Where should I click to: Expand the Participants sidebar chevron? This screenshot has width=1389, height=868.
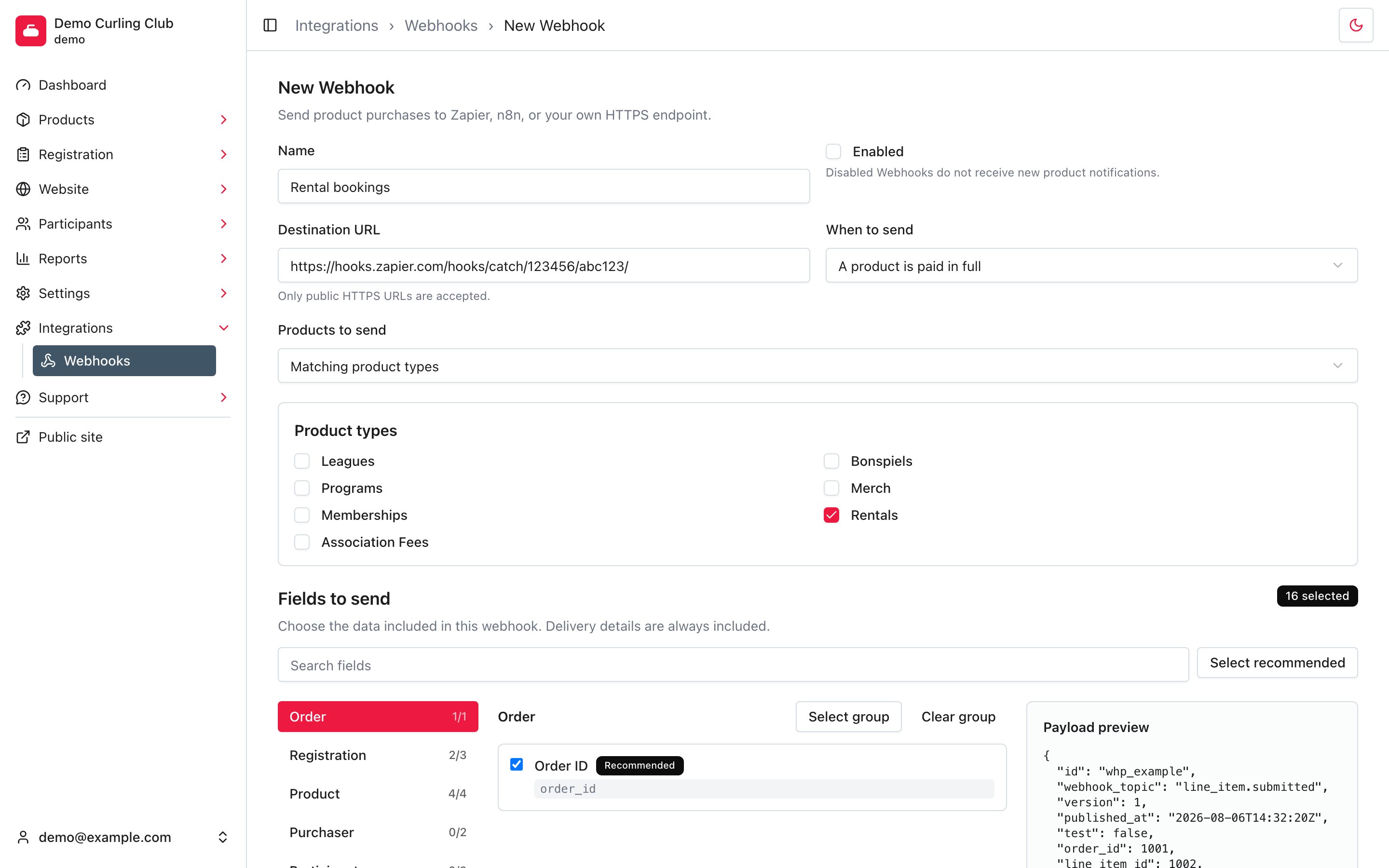(x=224, y=224)
